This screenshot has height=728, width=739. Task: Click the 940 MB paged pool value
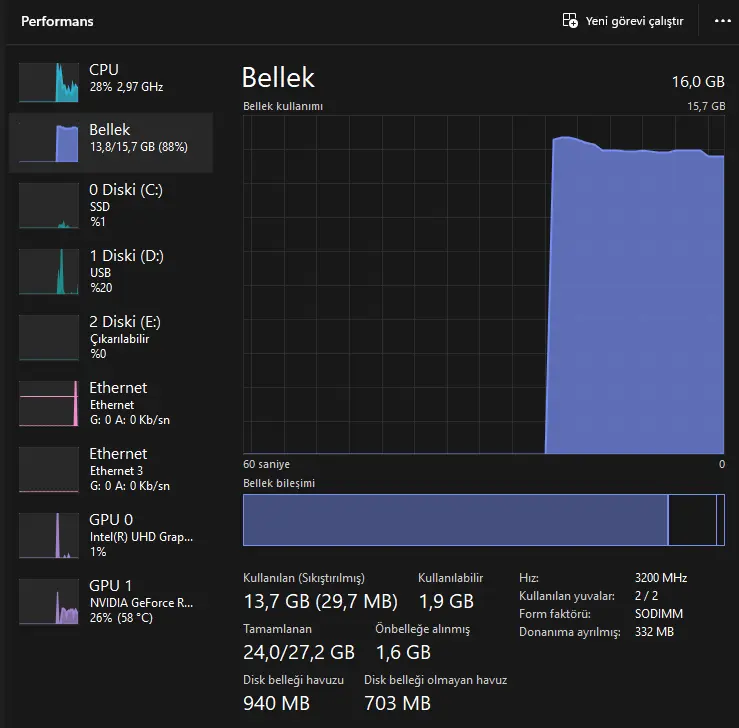276,703
